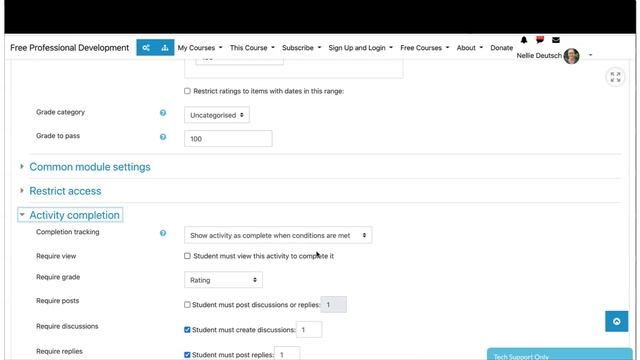Open the red chat messages icon

tap(540, 39)
